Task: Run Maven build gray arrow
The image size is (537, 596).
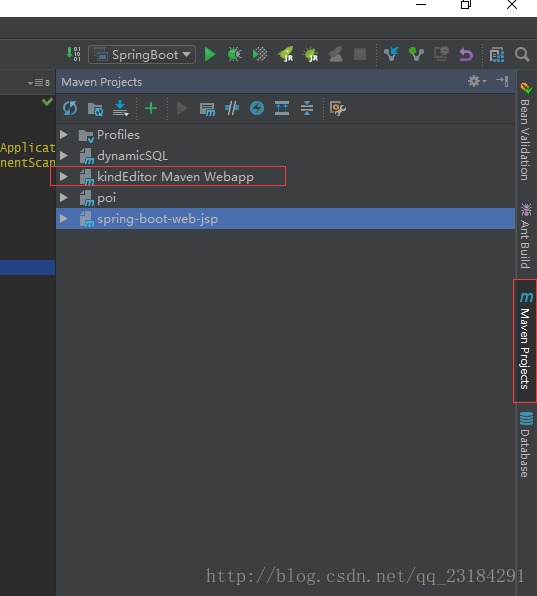Action: (x=182, y=108)
